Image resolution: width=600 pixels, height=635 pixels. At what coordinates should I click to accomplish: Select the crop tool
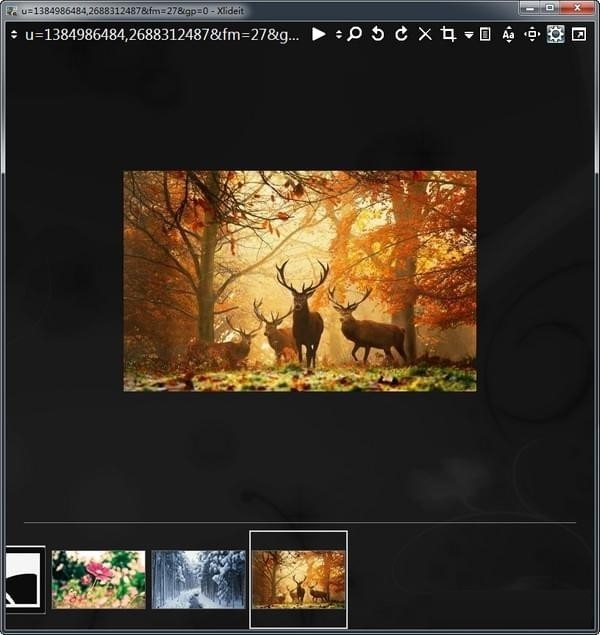pos(448,34)
